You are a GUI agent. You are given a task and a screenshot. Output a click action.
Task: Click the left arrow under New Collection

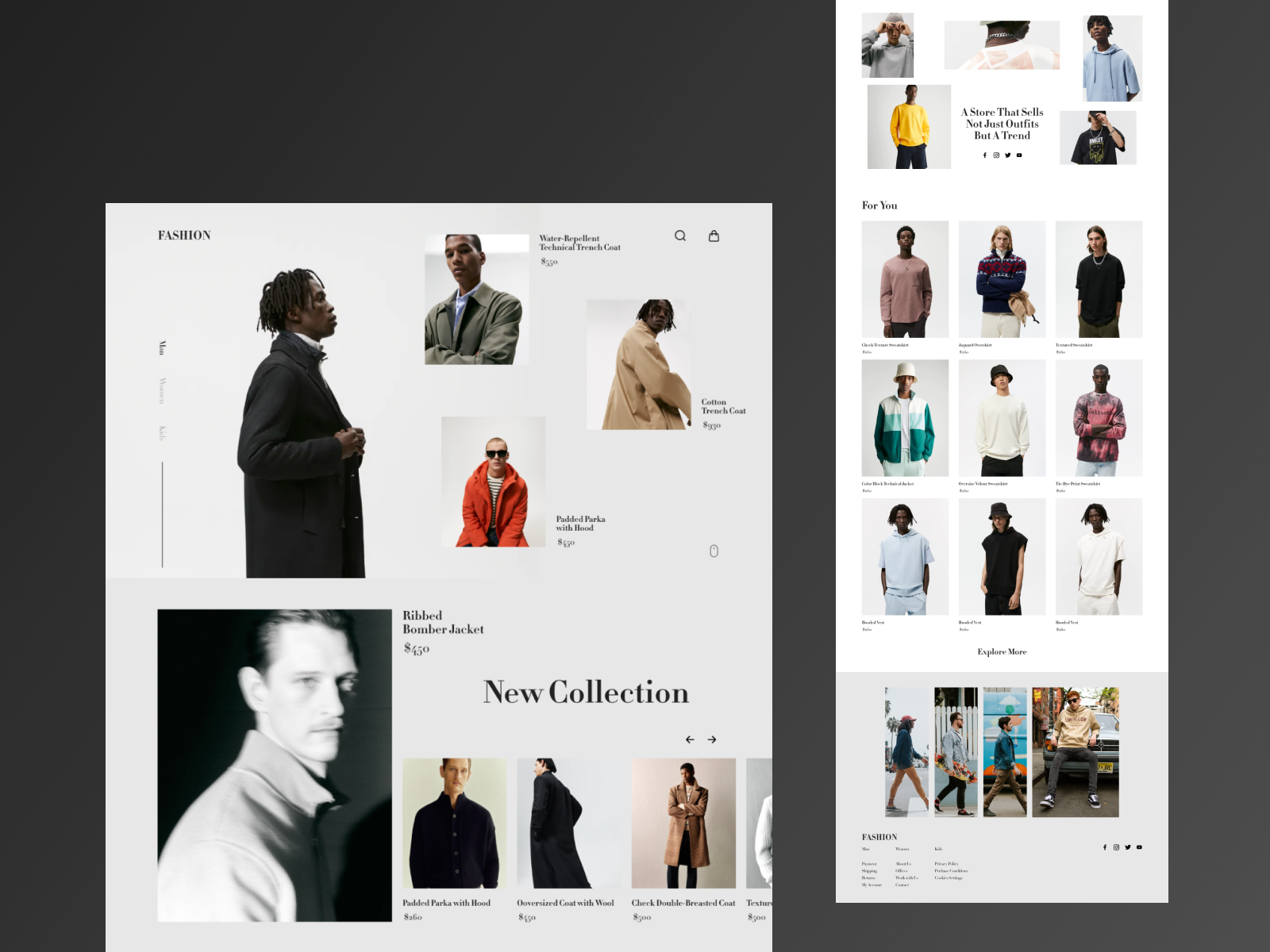point(690,739)
